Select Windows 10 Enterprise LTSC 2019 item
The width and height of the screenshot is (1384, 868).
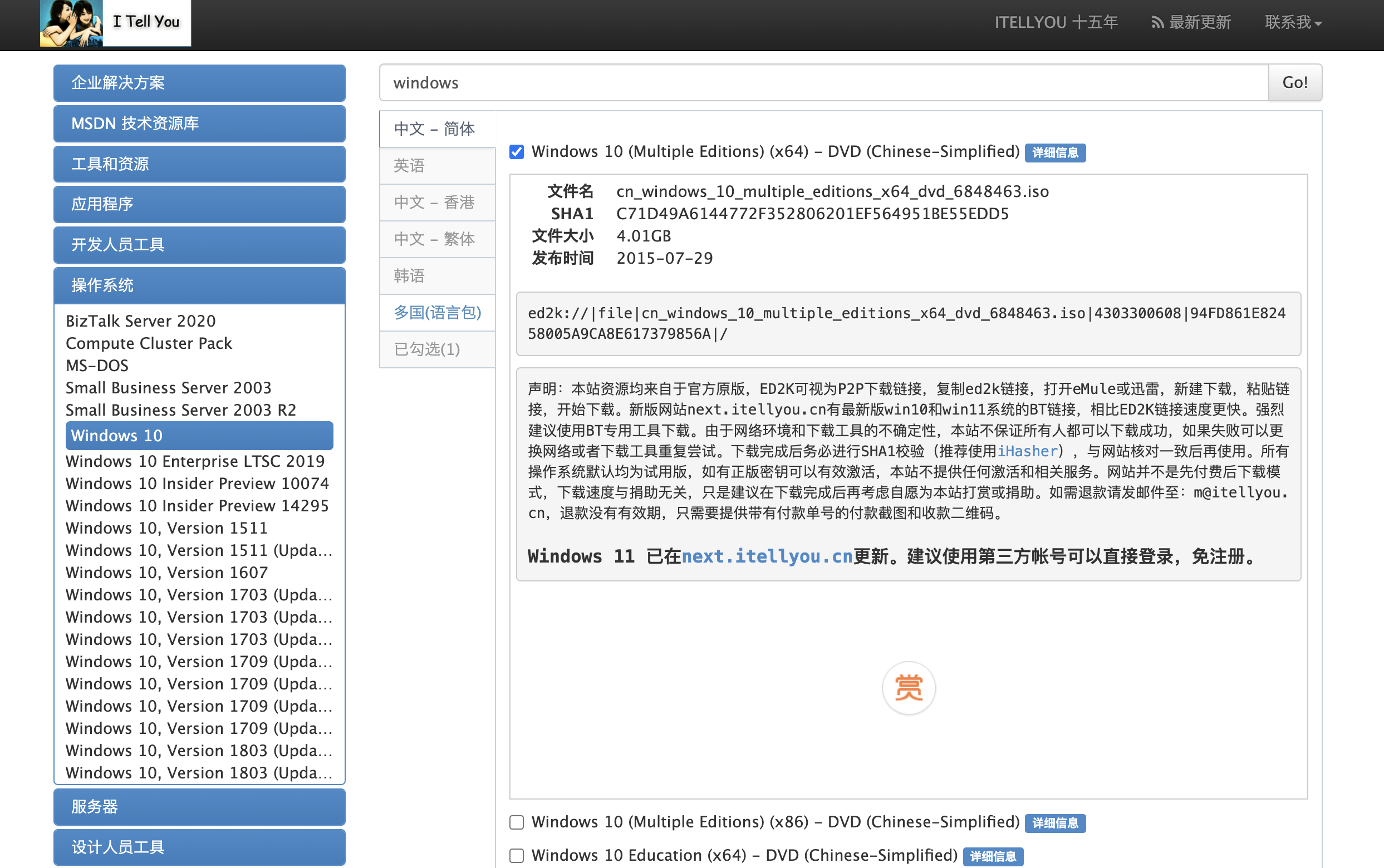pos(195,461)
